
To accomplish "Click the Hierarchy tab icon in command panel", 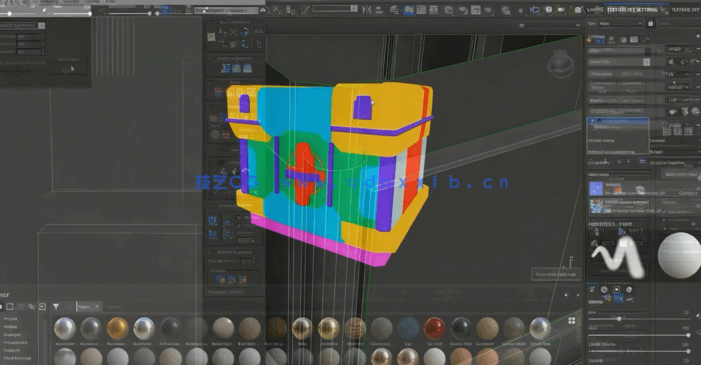I will (612, 40).
